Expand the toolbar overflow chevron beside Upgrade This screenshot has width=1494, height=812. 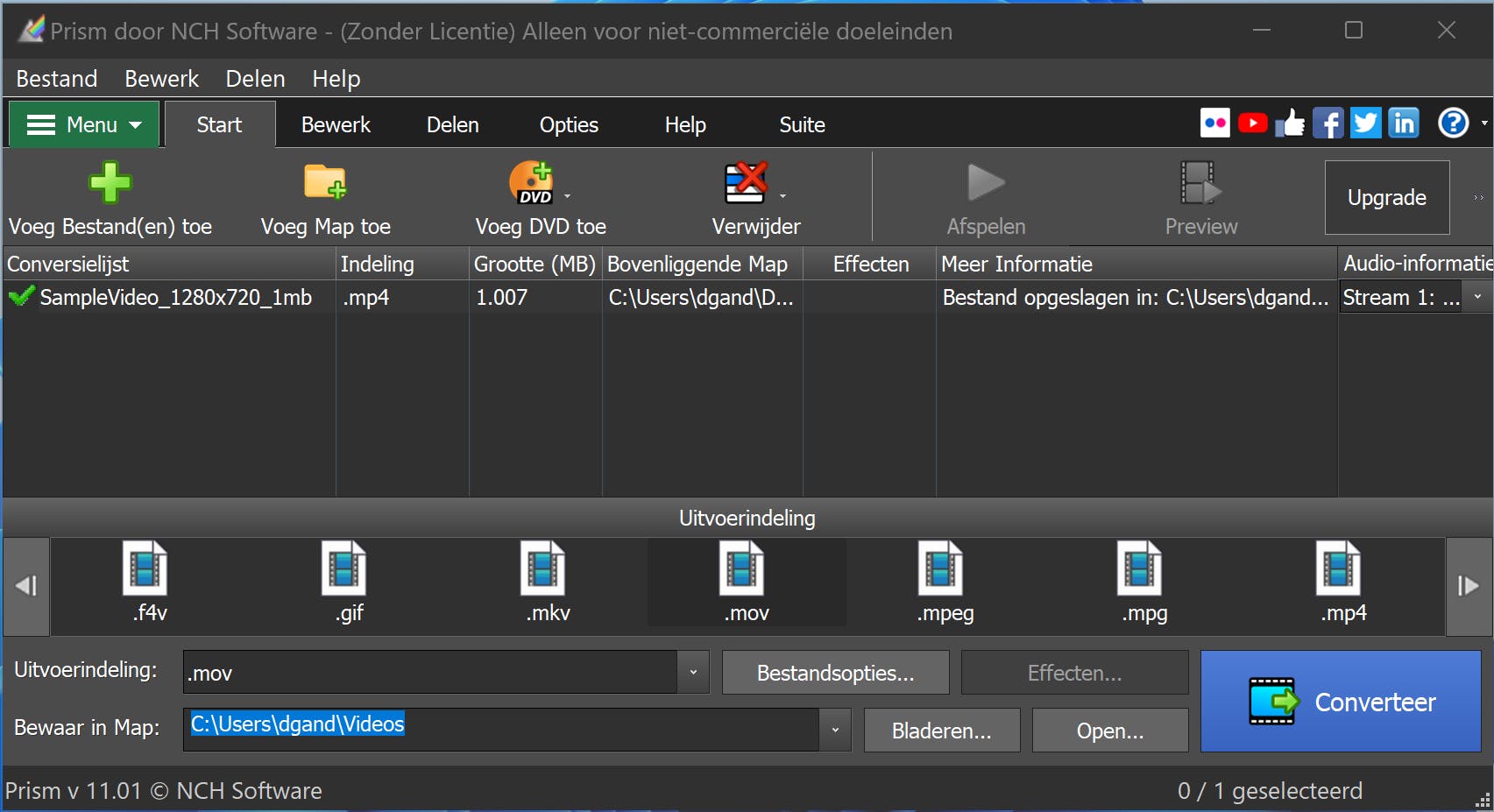[x=1478, y=198]
